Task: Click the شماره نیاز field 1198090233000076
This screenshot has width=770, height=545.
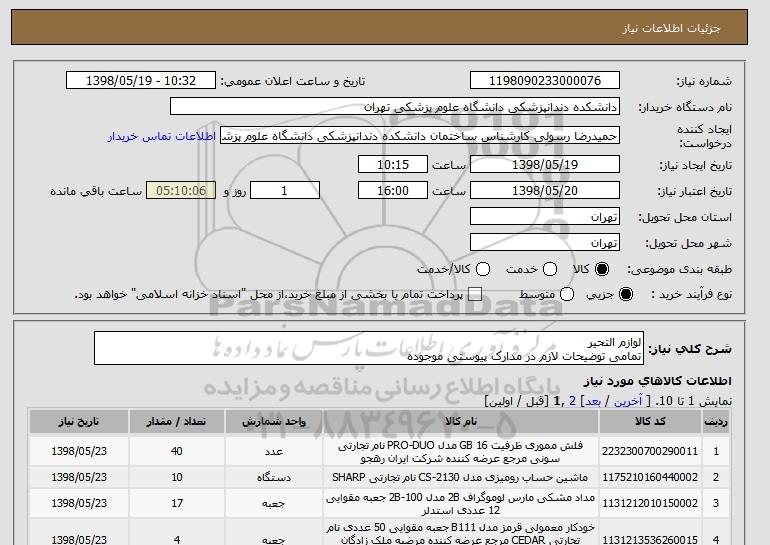Action: click(x=545, y=81)
